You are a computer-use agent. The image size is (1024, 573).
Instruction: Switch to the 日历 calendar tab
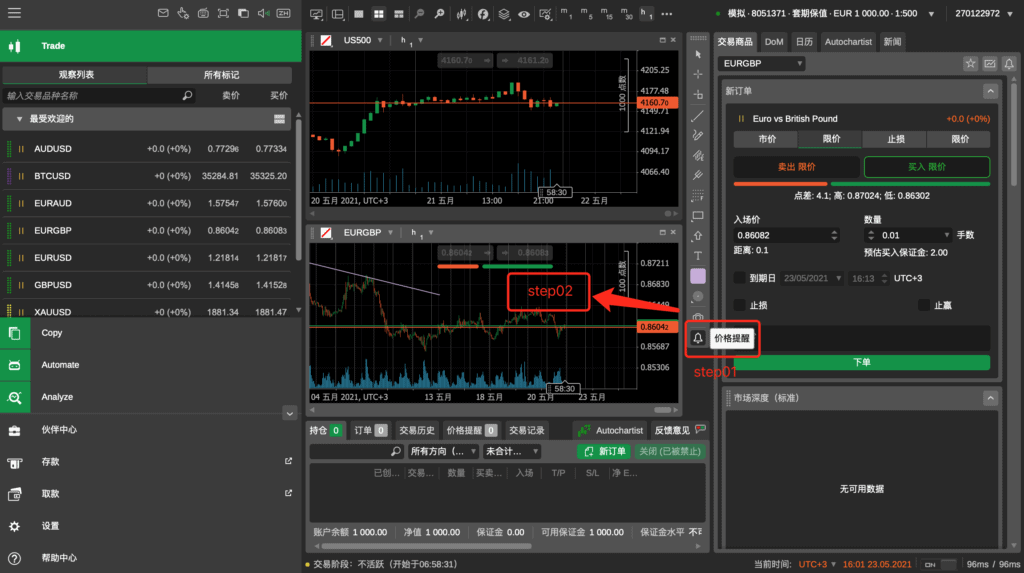point(804,42)
